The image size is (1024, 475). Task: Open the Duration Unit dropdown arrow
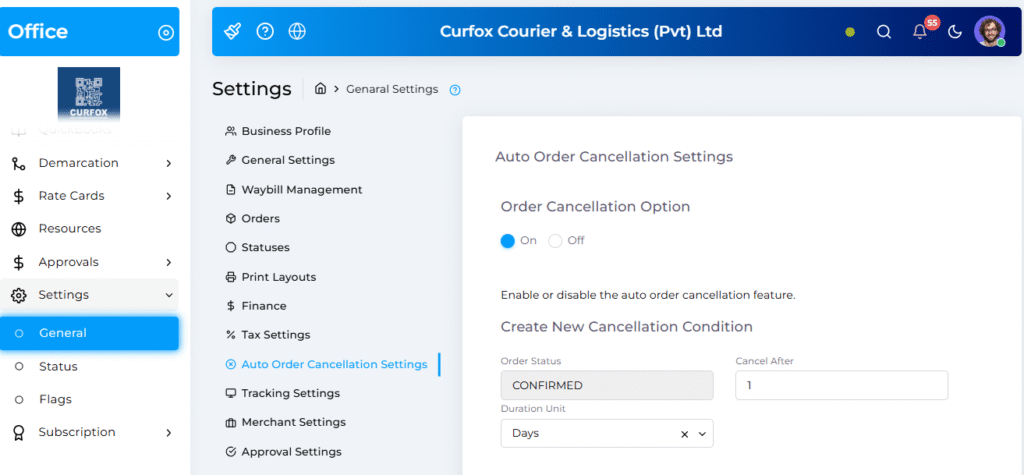[x=702, y=434]
